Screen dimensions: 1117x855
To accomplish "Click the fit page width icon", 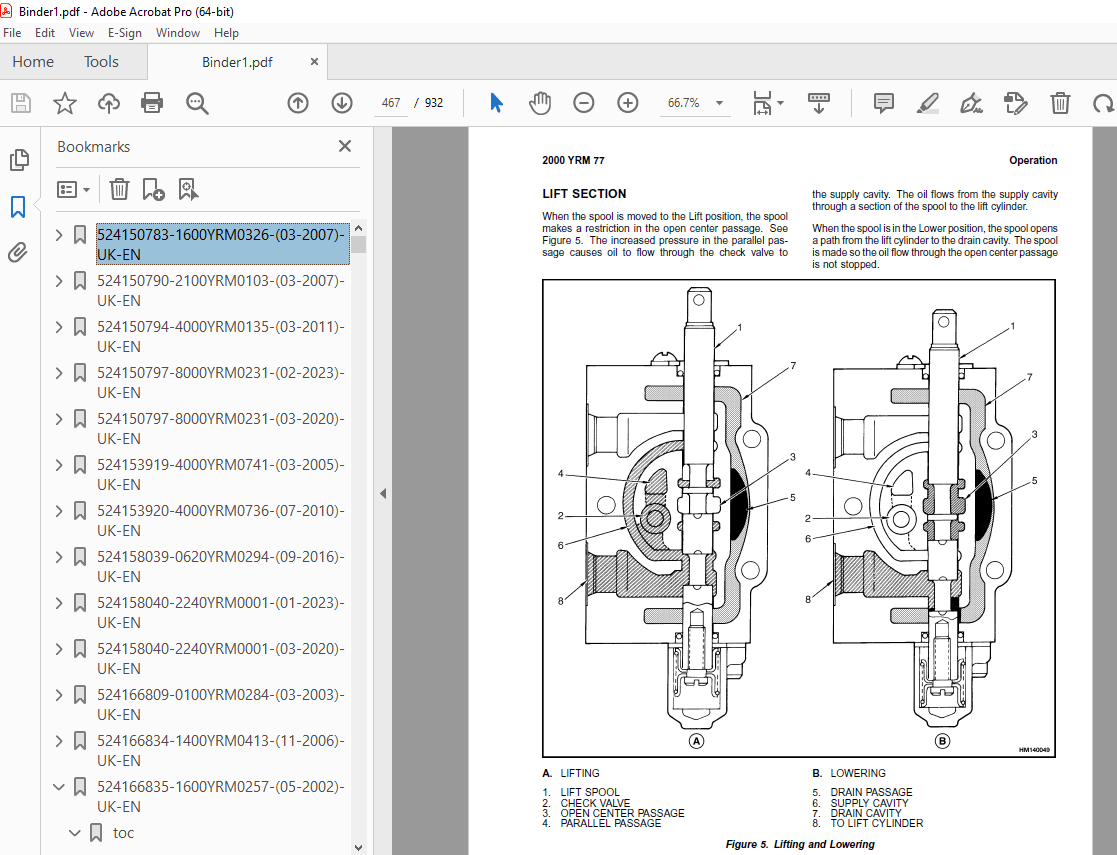I will coord(762,103).
